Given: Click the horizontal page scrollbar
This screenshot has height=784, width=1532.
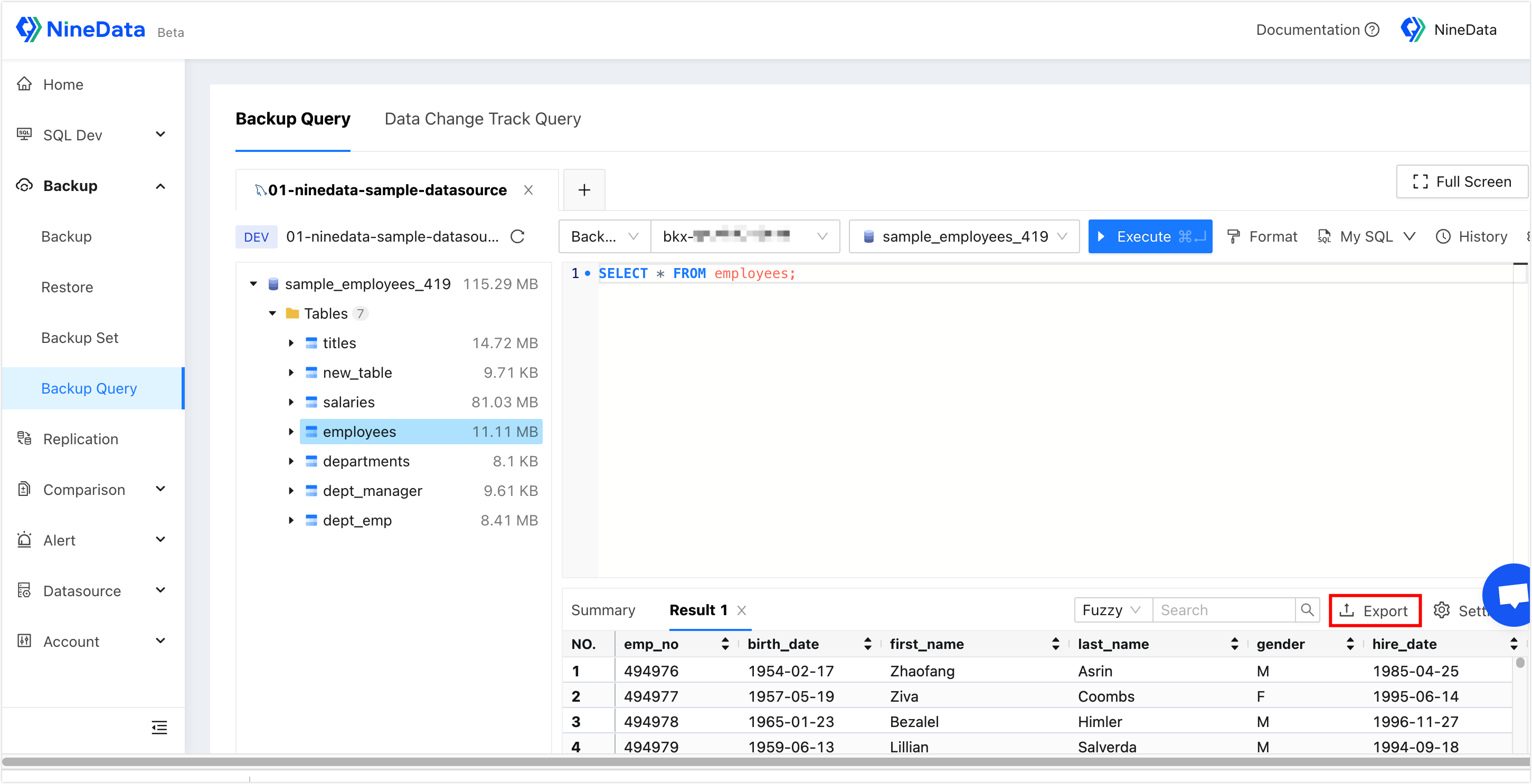Looking at the screenshot, I should [x=766, y=761].
